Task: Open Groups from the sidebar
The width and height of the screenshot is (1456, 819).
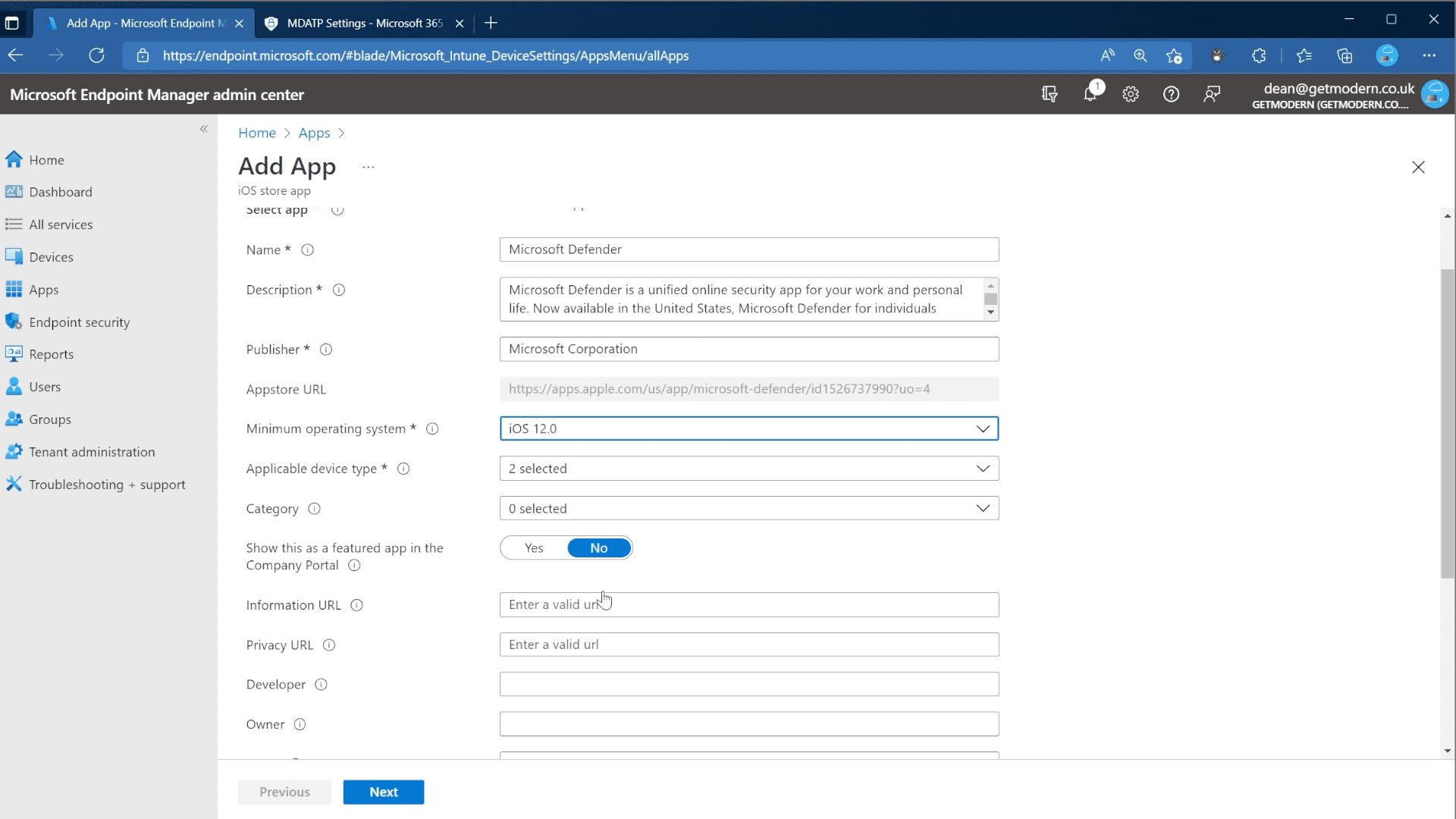Action: point(49,419)
